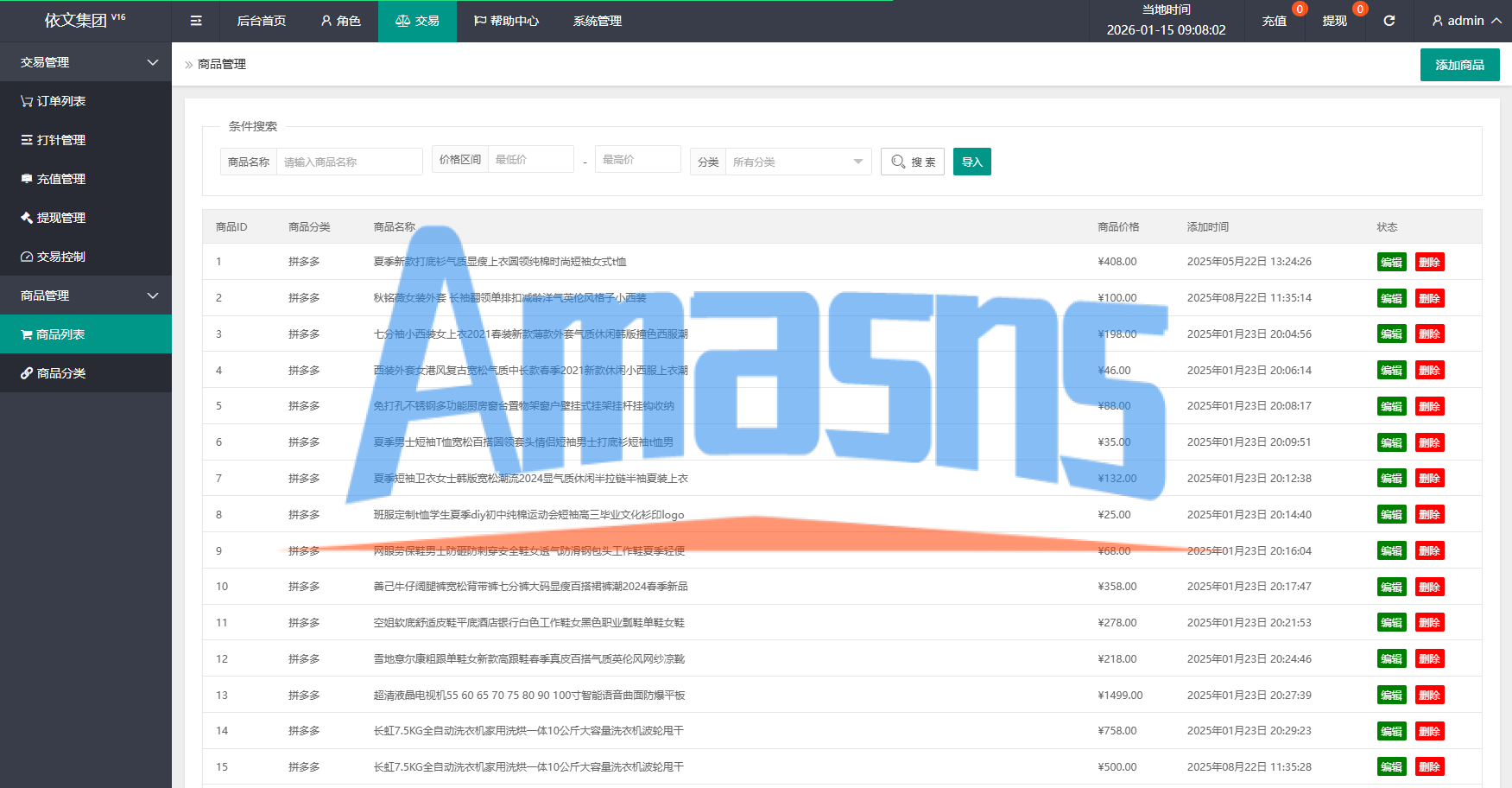Open the 角色 top menu
The height and width of the screenshot is (788, 1512).
point(341,21)
